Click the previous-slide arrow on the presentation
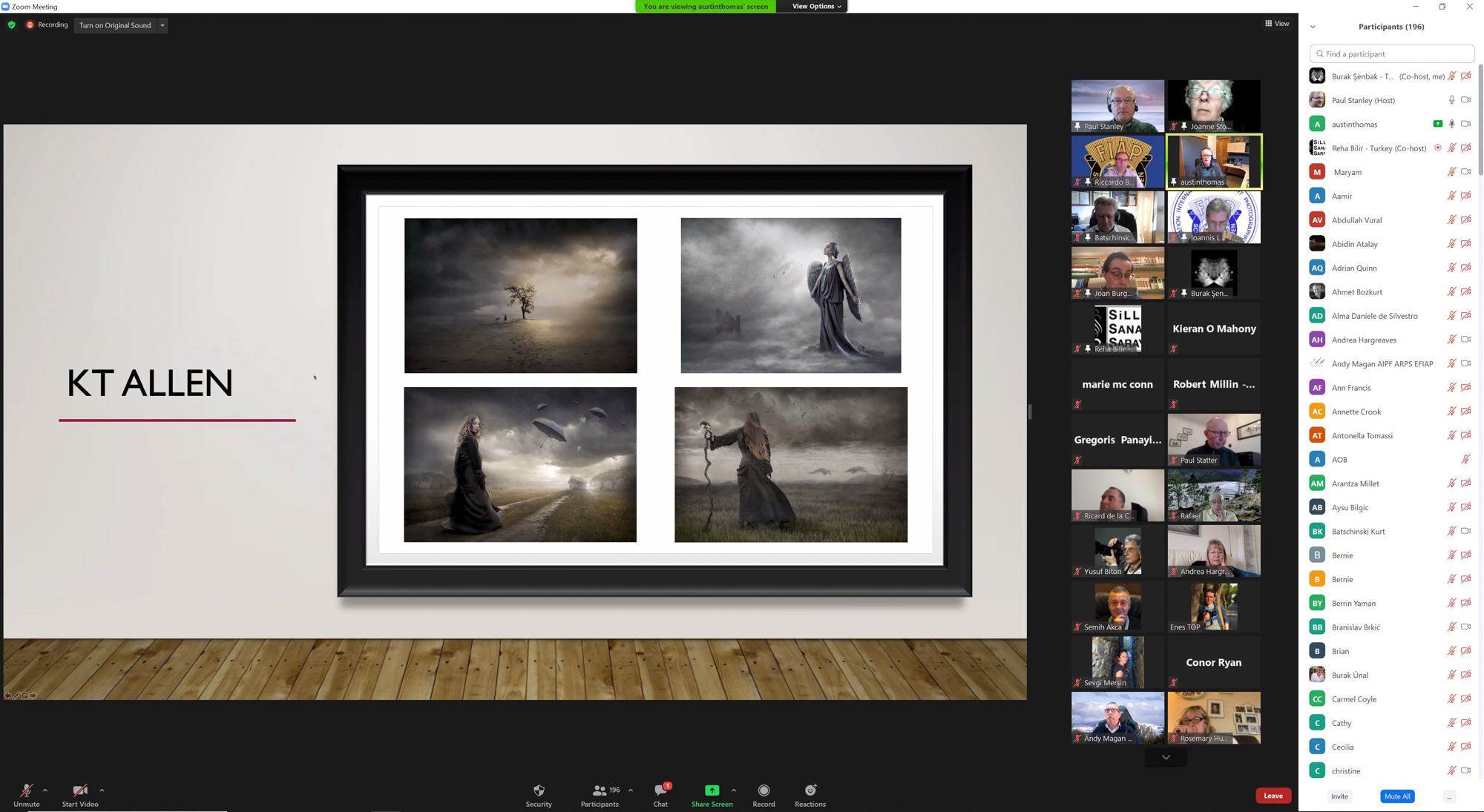The height and width of the screenshot is (812, 1484). coord(7,696)
